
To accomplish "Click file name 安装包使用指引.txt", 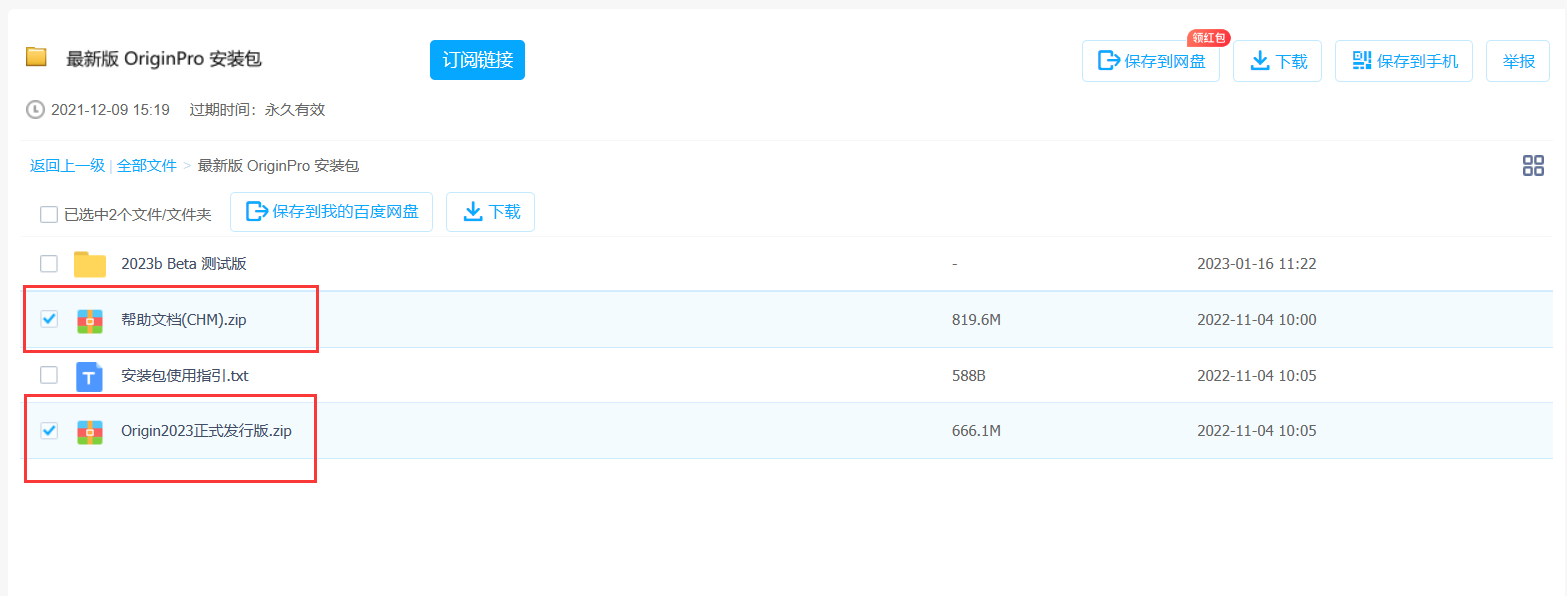I will (184, 376).
